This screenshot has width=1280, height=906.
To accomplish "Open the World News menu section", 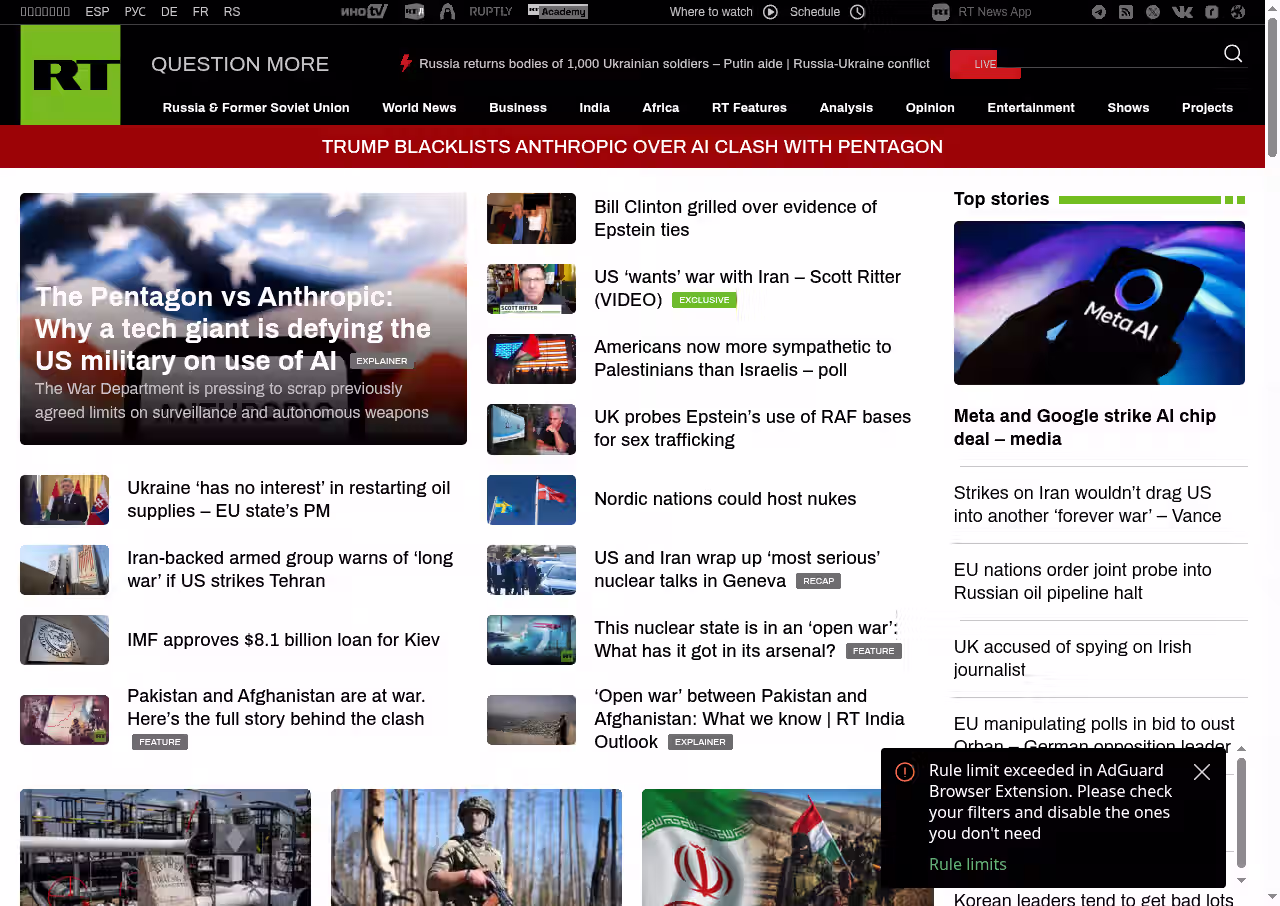I will click(419, 108).
